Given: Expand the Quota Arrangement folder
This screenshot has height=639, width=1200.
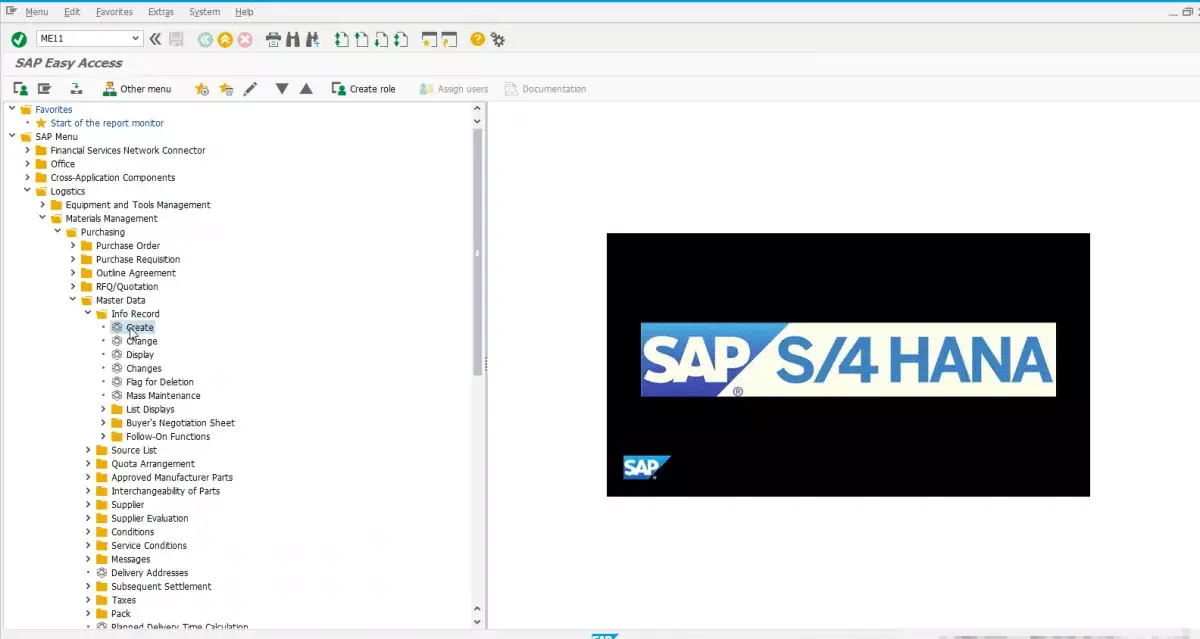Looking at the screenshot, I should [x=88, y=464].
